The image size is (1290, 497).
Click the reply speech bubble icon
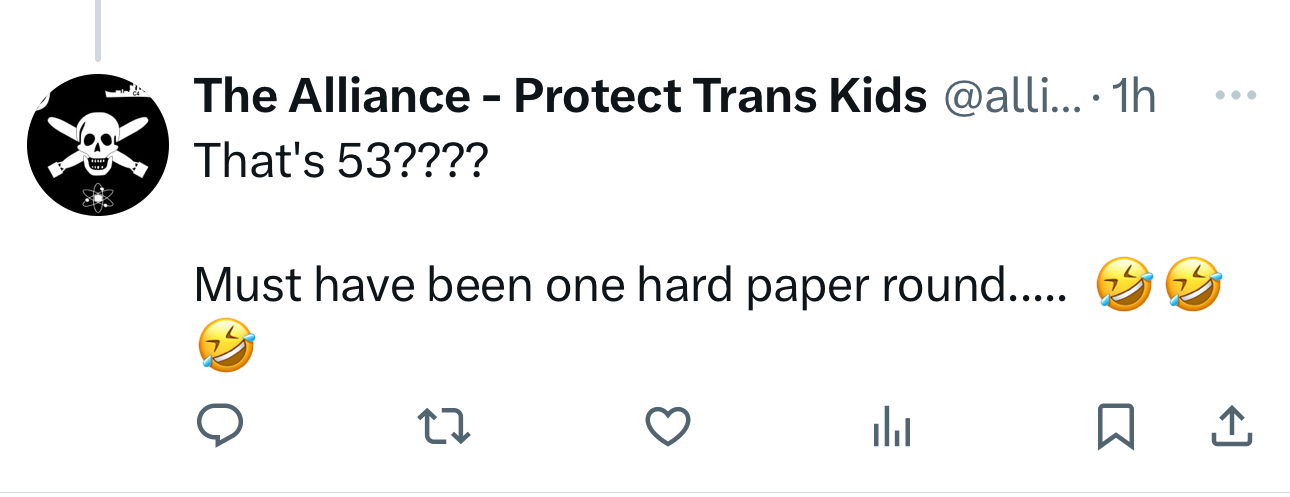tap(220, 428)
